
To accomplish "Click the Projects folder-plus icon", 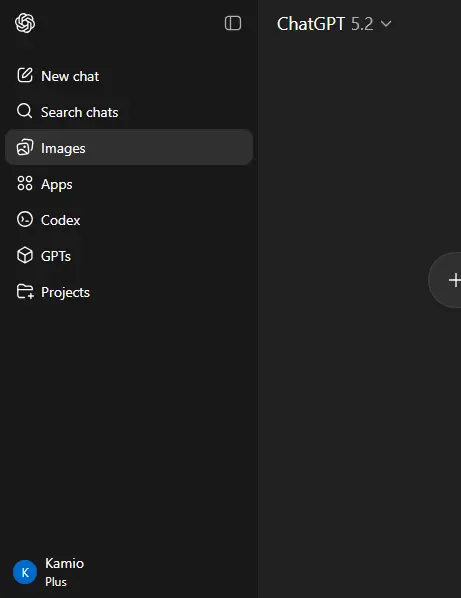I will click(x=25, y=292).
